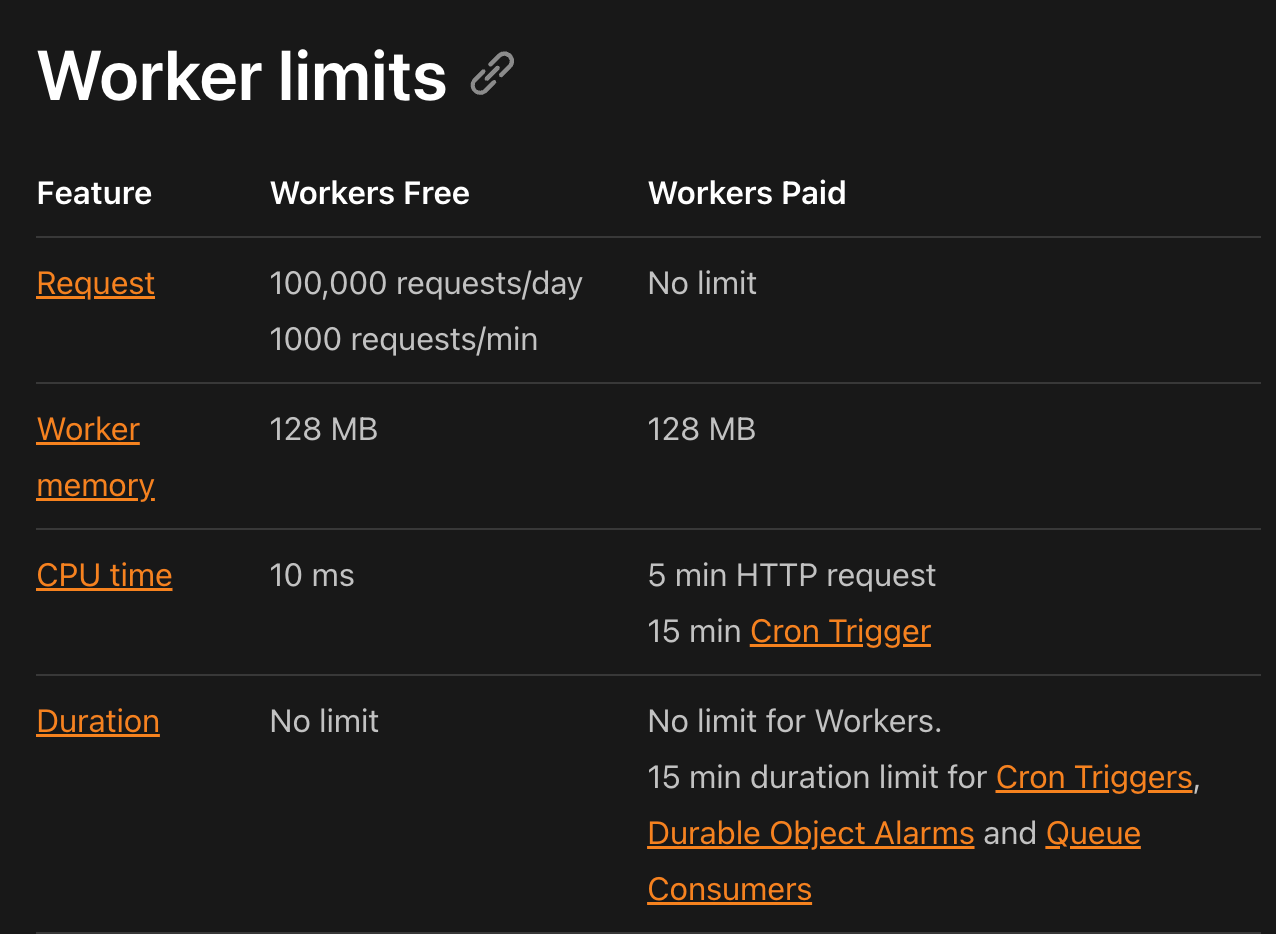The width and height of the screenshot is (1276, 934).
Task: Click No limit in Duration row under Workers Free
Action: click(x=324, y=721)
